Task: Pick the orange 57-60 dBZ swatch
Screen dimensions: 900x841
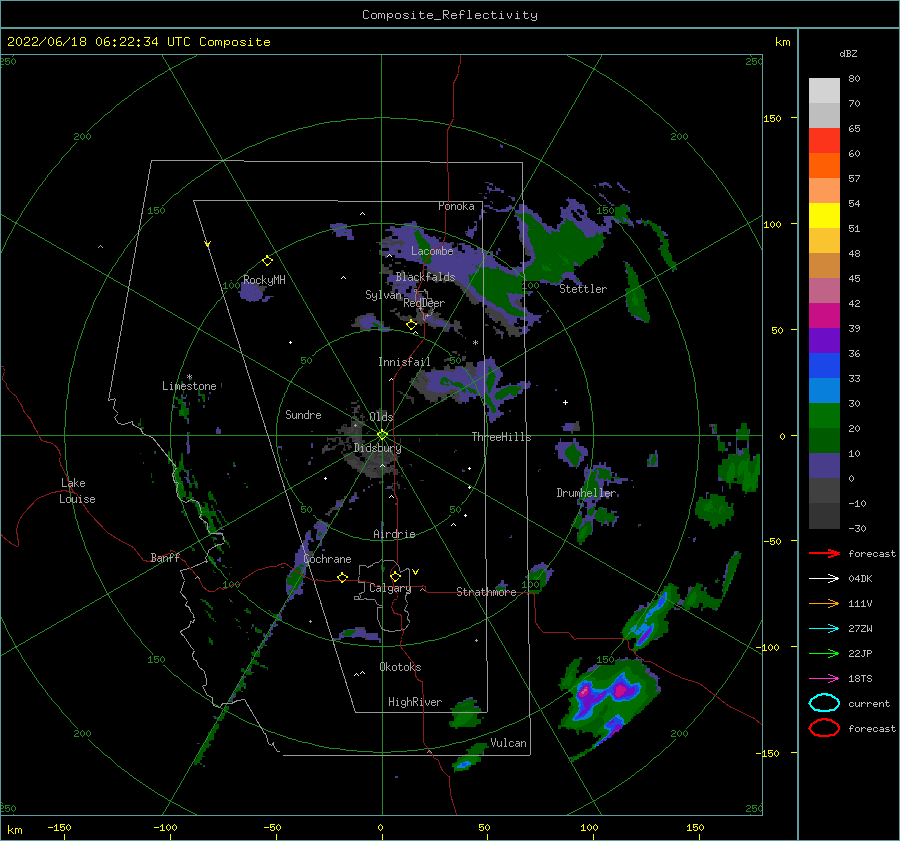Action: pyautogui.click(x=824, y=166)
